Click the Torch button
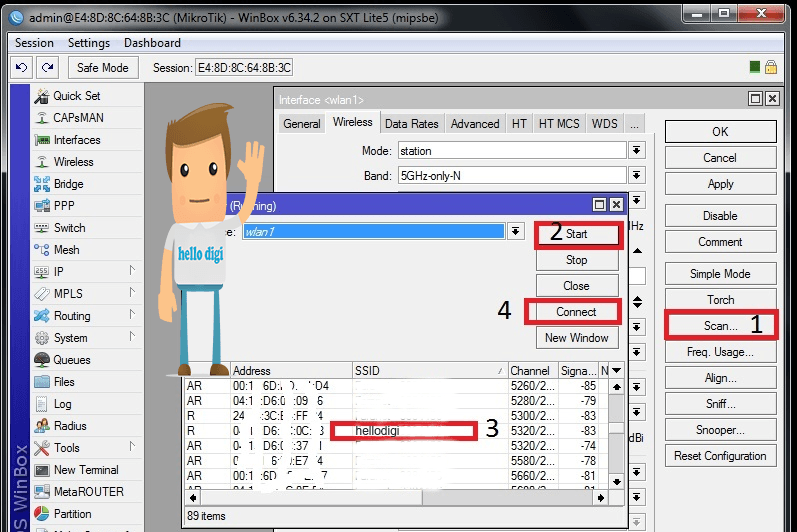The height and width of the screenshot is (532, 797). (720, 300)
